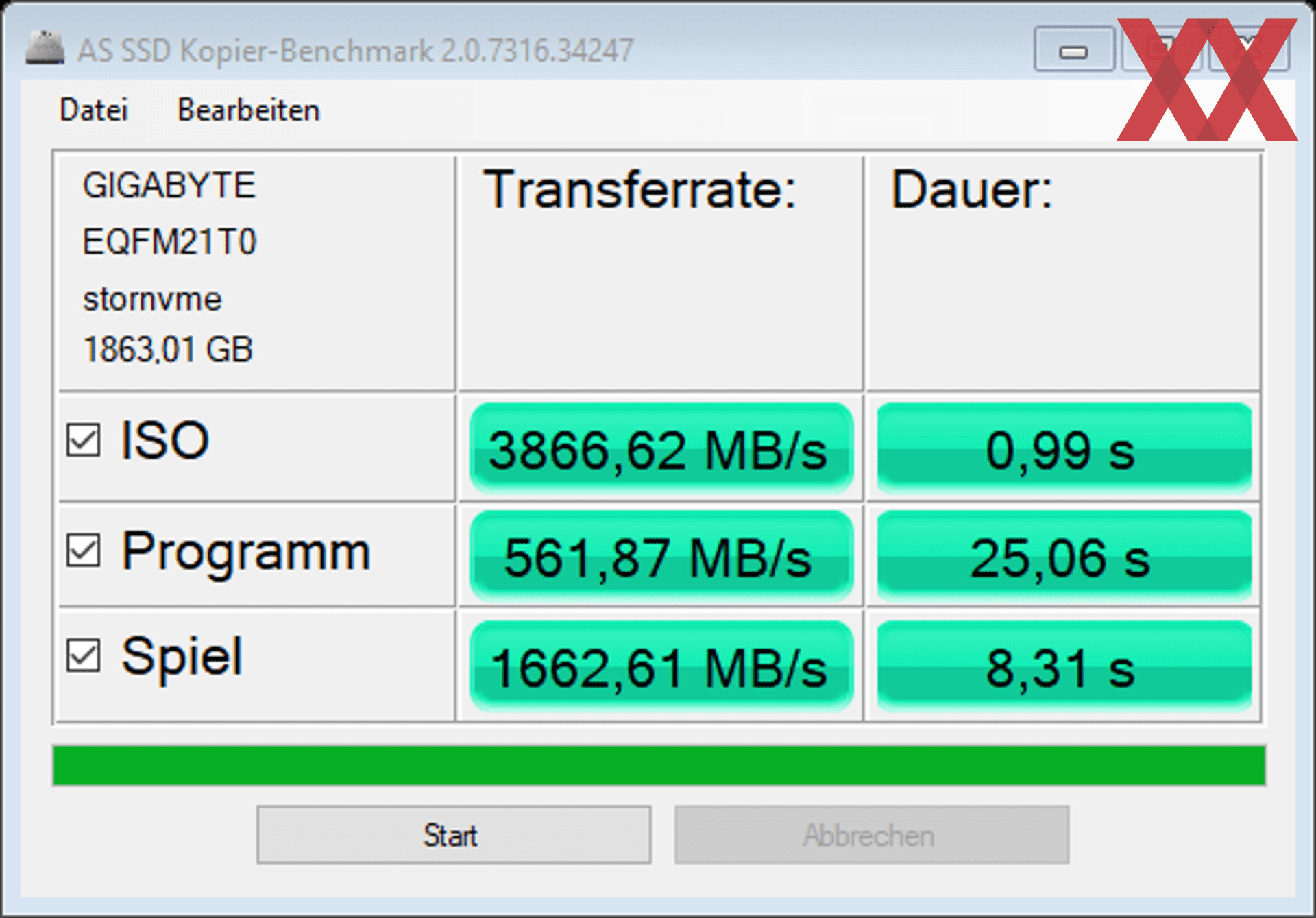The height and width of the screenshot is (918, 1316).
Task: Click the GIGABYTE drive info panel
Action: tap(256, 273)
